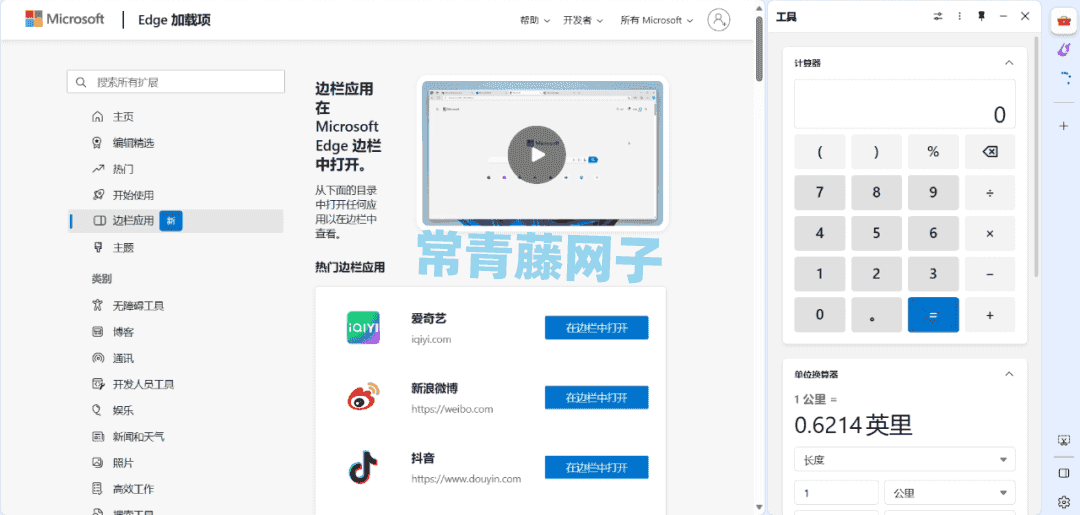
Task: Play the sidebar apps intro video
Action: tap(537, 154)
